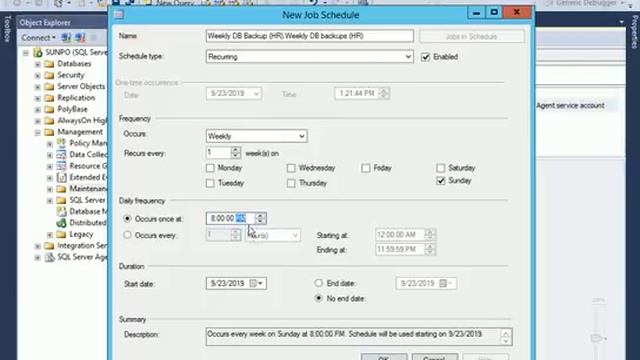Open the Toolbox side tab
This screenshot has height=360, width=640.
click(7, 29)
